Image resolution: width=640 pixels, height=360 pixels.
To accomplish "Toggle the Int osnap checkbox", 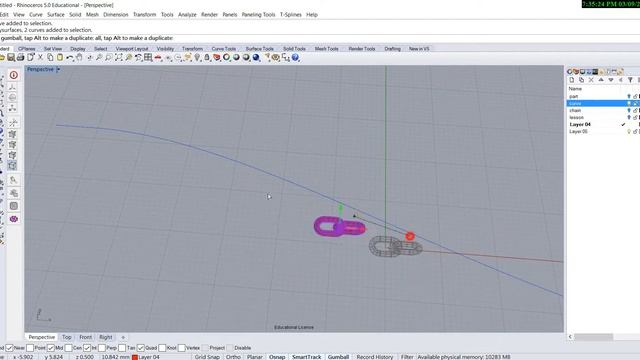I will pos(87,348).
